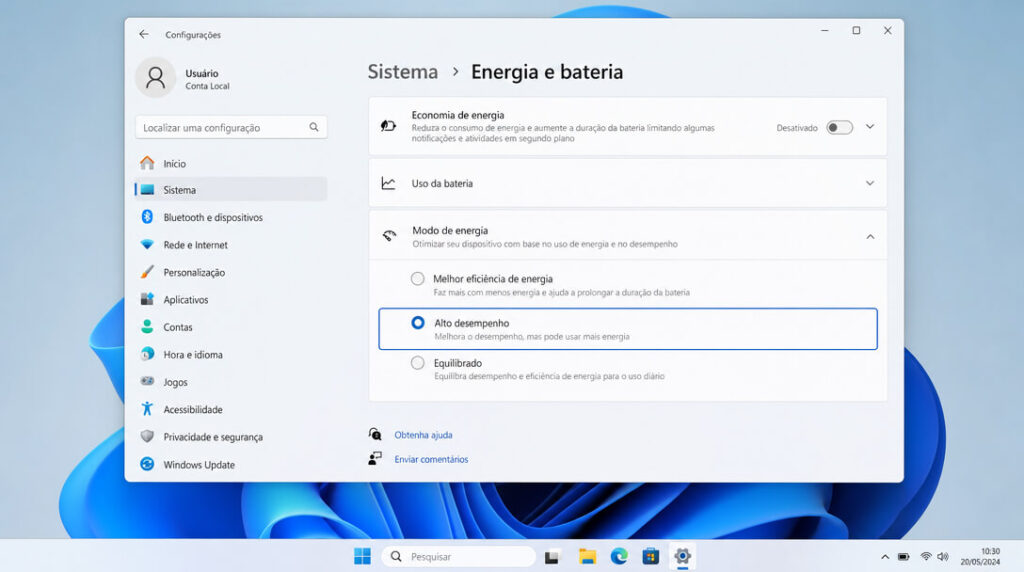Click the Windows Update sync icon
The image size is (1024, 572).
148,464
